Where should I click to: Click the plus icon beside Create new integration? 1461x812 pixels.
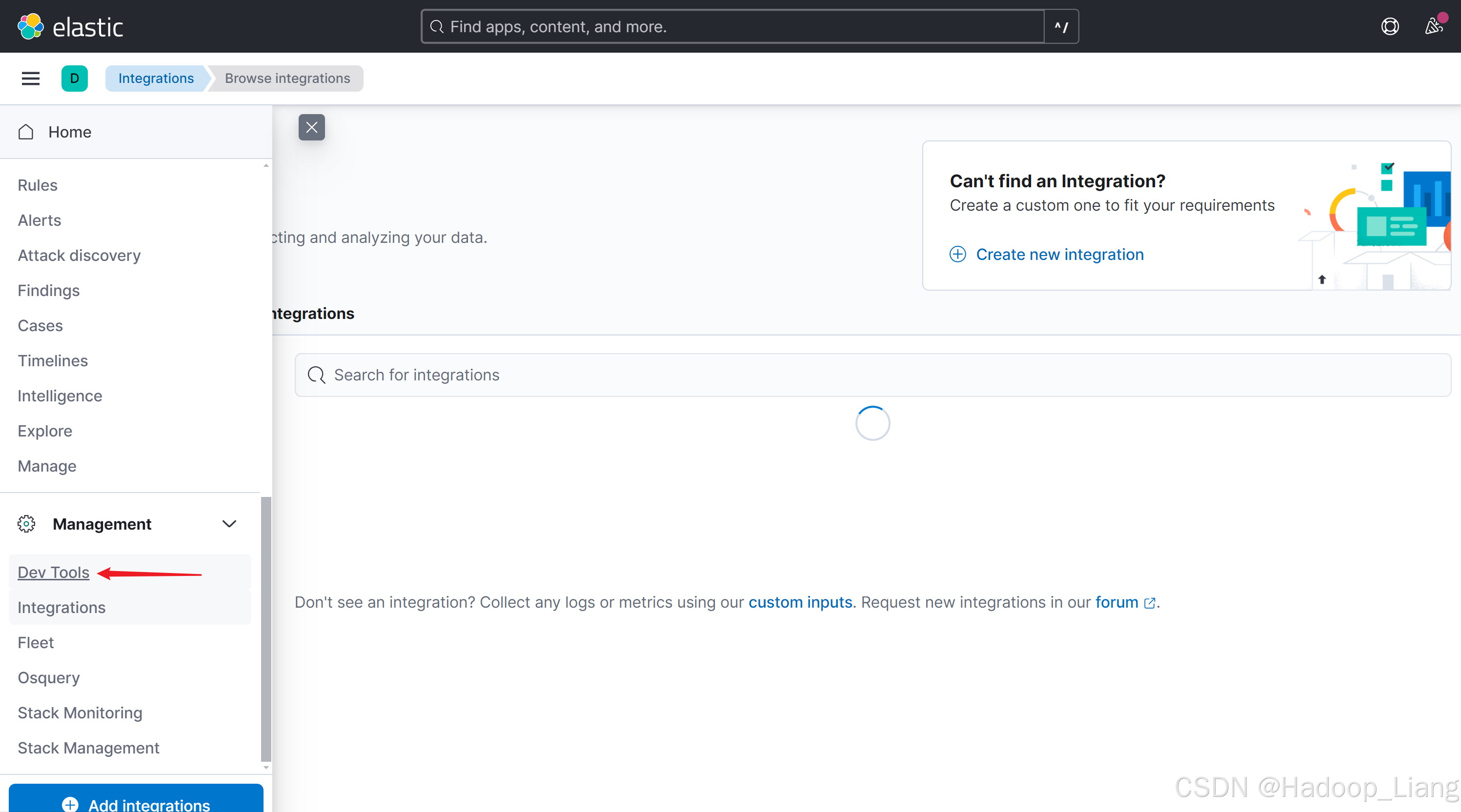pyautogui.click(x=957, y=254)
